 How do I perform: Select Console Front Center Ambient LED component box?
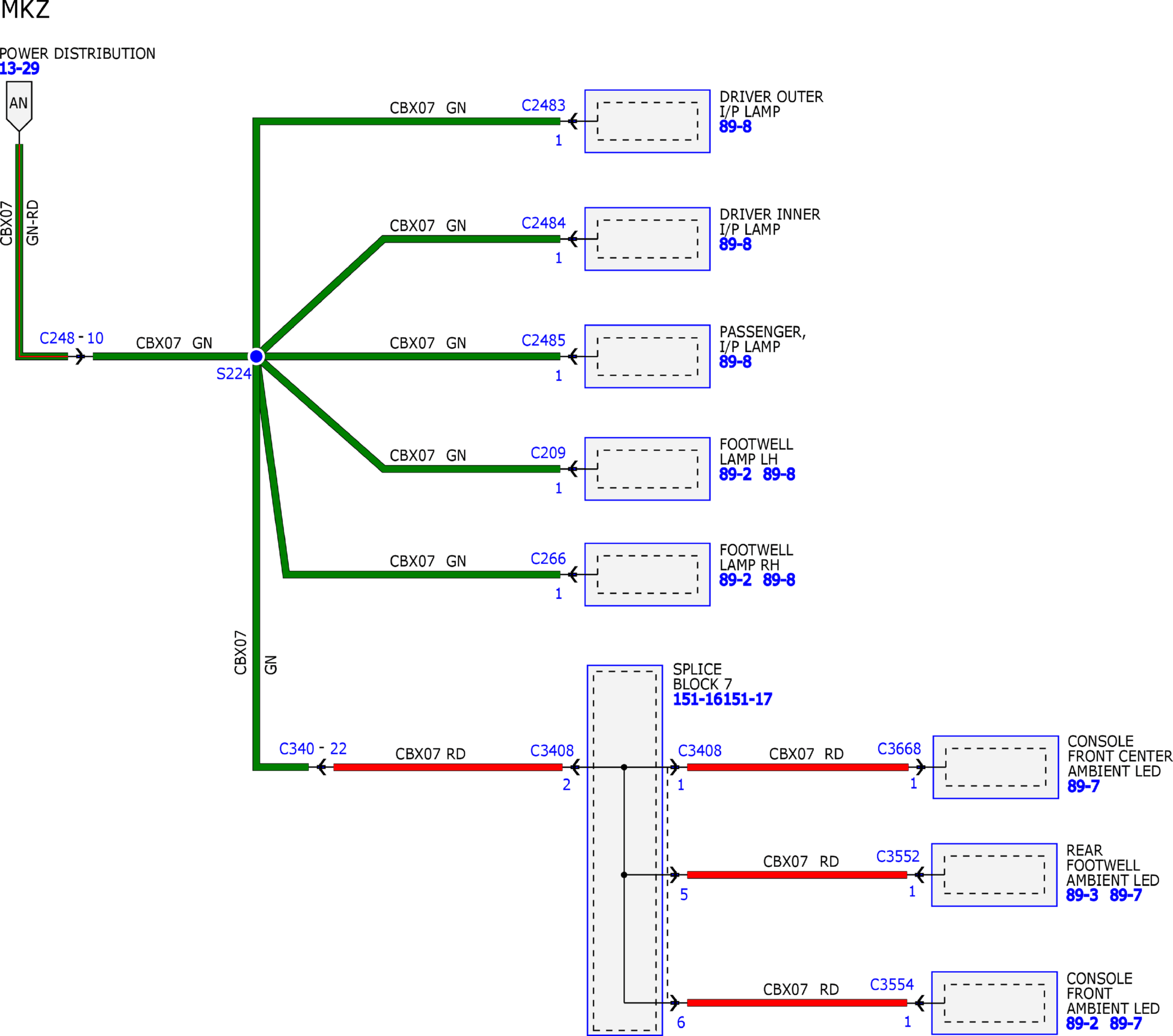pyautogui.click(x=996, y=767)
